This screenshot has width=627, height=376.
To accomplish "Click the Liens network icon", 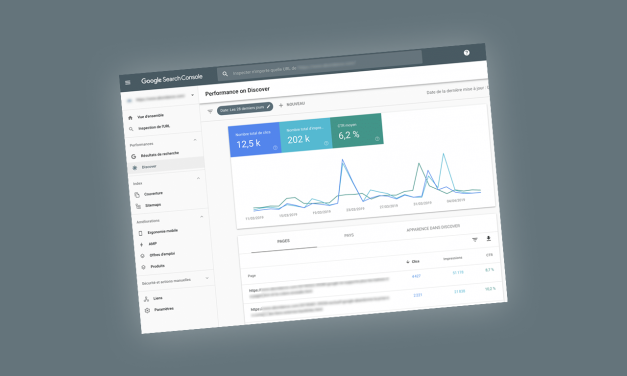I will click(x=146, y=299).
